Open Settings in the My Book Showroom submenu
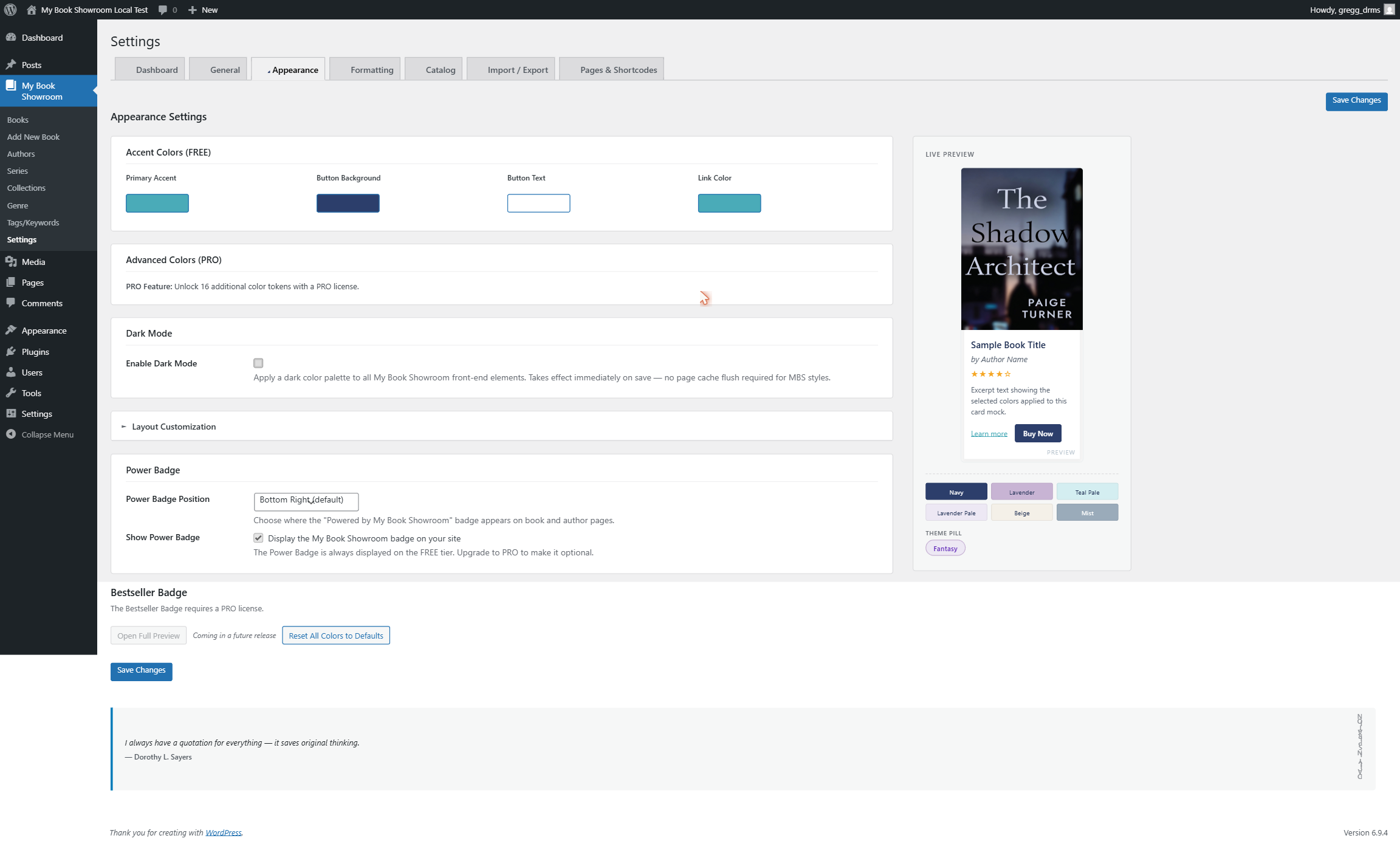Image resolution: width=1400 pixels, height=844 pixels. coord(22,239)
